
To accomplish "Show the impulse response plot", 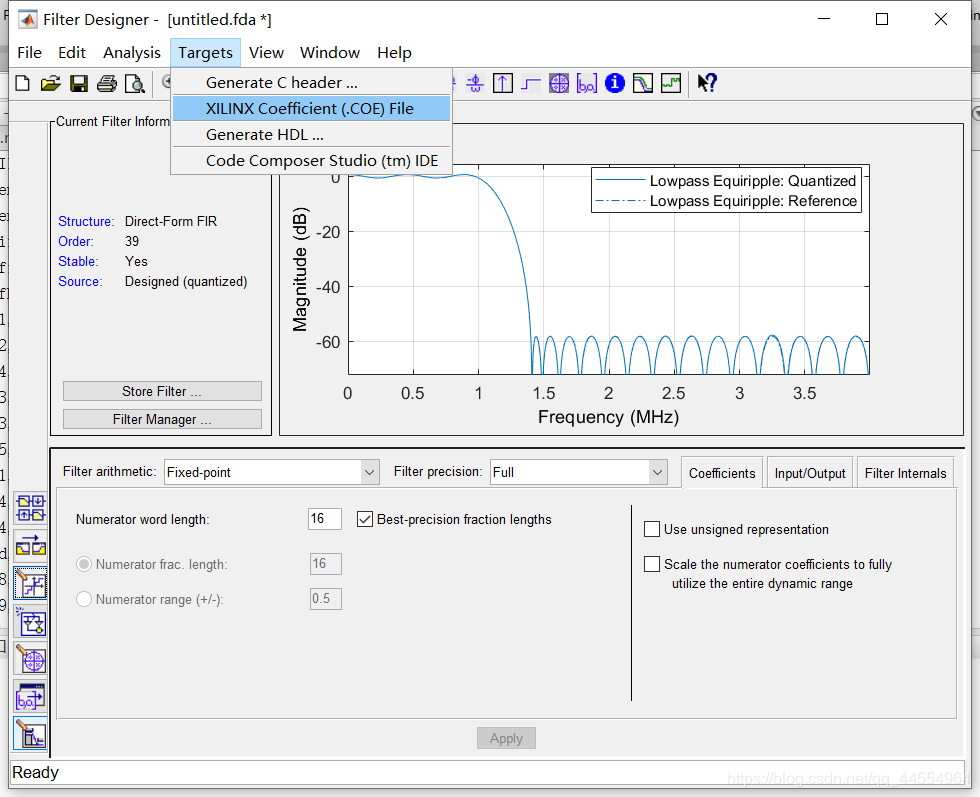I will tap(502, 83).
